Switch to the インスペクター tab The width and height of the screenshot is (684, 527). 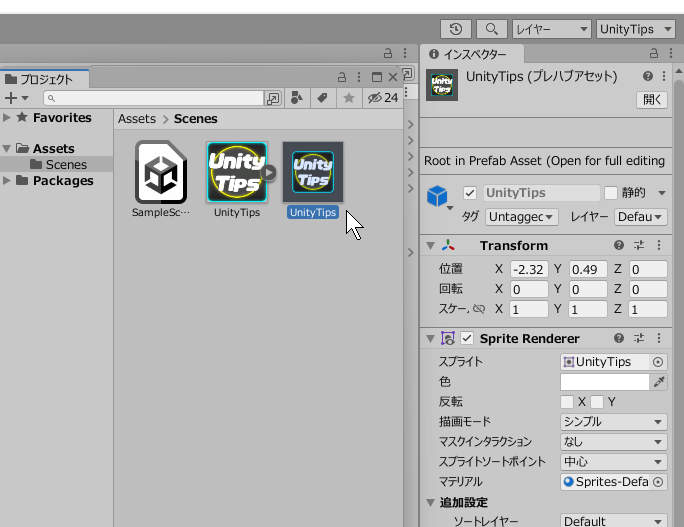(472, 54)
